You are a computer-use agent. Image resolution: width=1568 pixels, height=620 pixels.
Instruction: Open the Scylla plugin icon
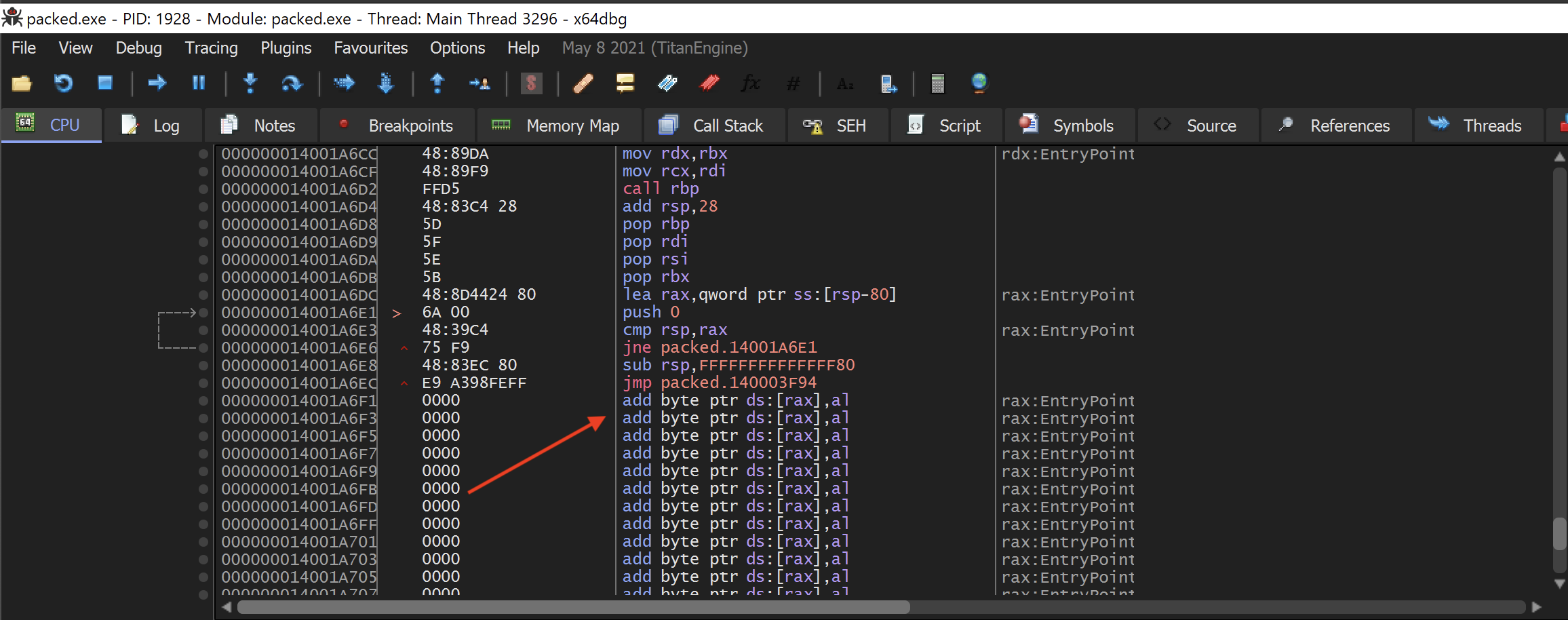(x=531, y=83)
